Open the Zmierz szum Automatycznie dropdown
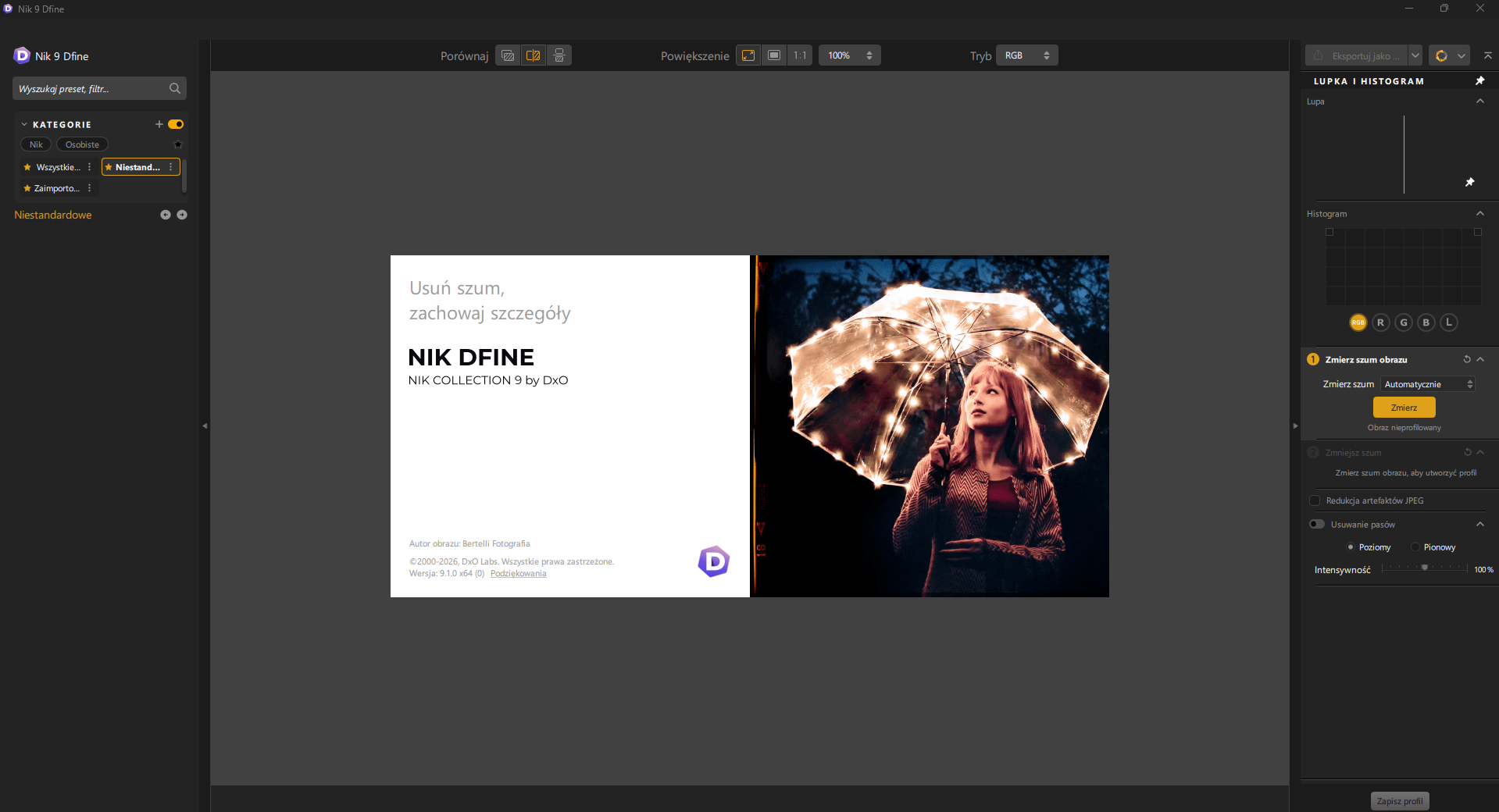Viewport: 1499px width, 812px height. pos(1428,384)
